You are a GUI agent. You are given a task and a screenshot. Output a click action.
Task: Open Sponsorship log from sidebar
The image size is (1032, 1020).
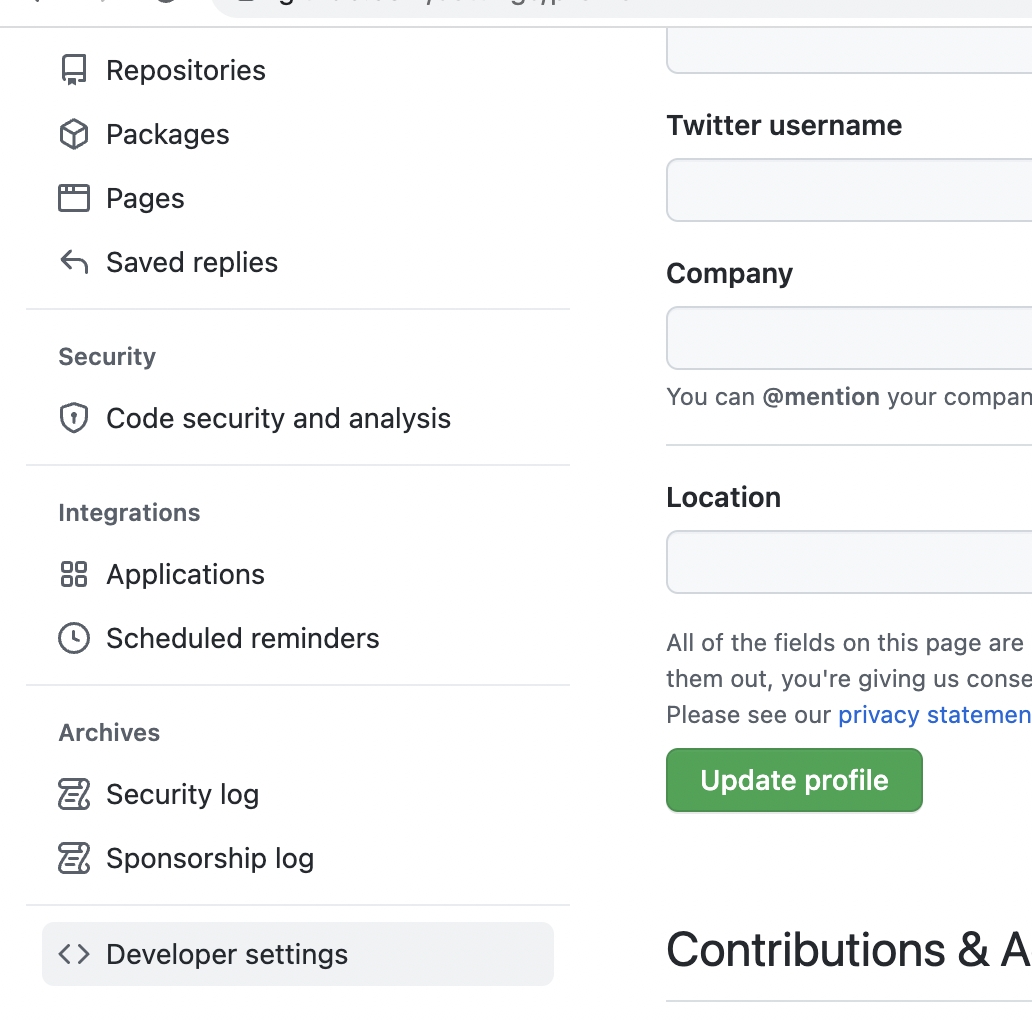(x=210, y=858)
